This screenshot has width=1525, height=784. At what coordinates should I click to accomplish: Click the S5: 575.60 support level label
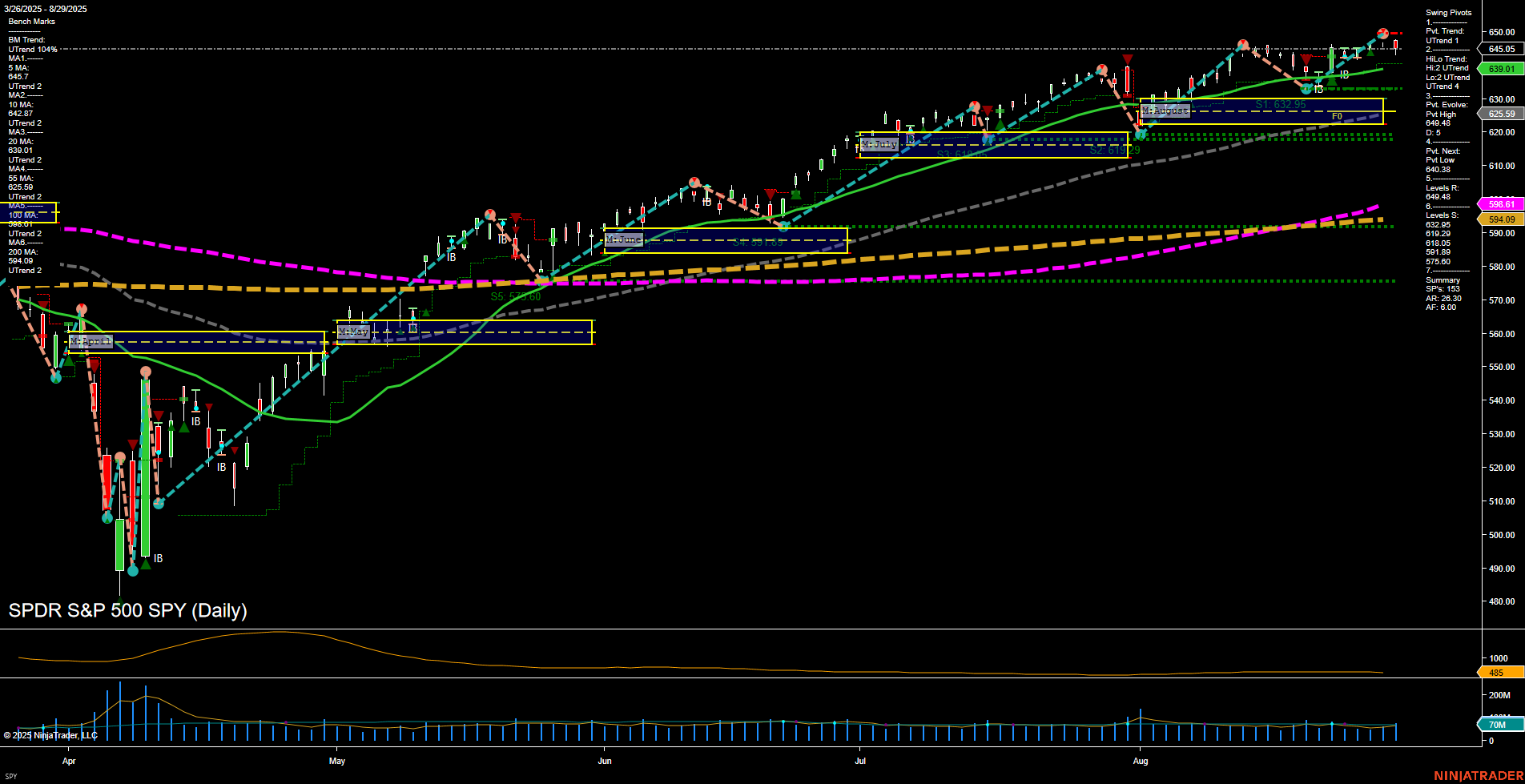[515, 296]
